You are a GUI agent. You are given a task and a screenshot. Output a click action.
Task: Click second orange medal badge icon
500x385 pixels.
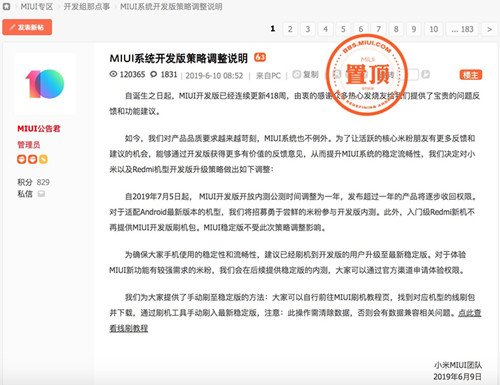(x=32, y=159)
